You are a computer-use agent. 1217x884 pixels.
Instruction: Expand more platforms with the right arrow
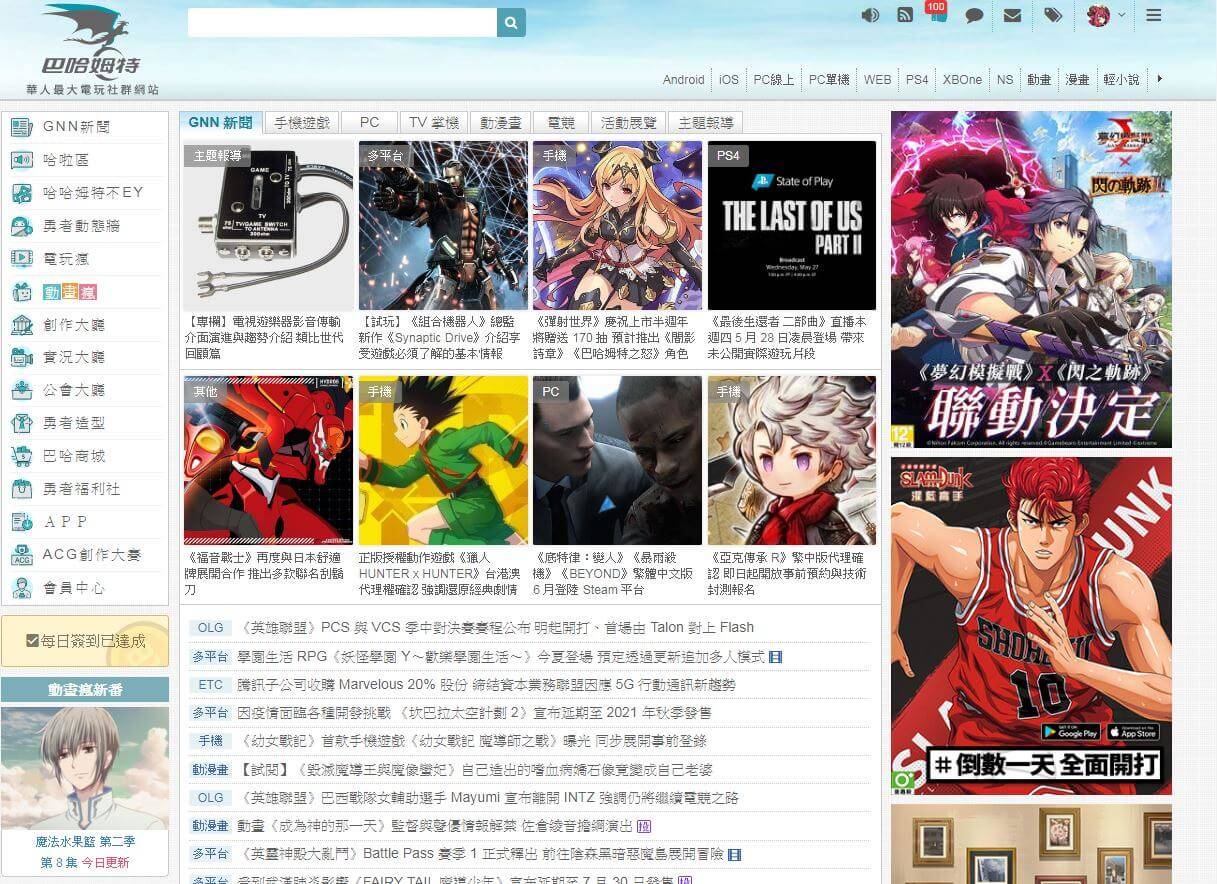[x=1160, y=78]
